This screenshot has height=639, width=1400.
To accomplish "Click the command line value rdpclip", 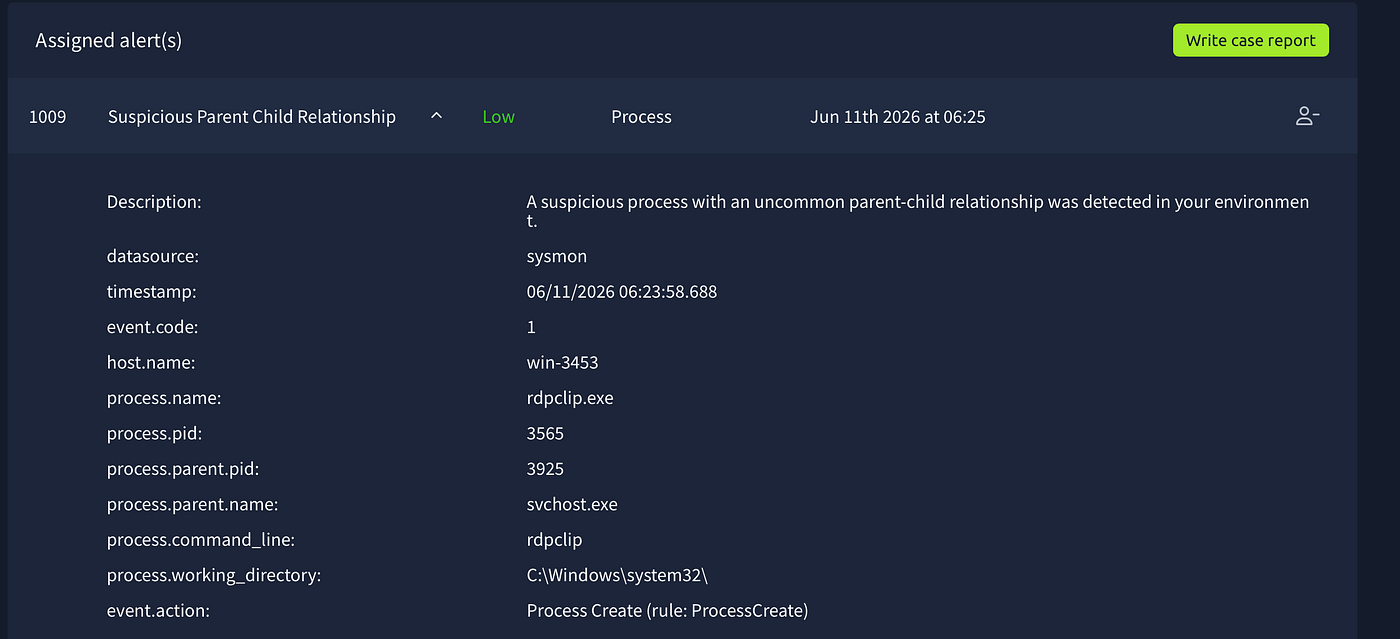I will [554, 540].
